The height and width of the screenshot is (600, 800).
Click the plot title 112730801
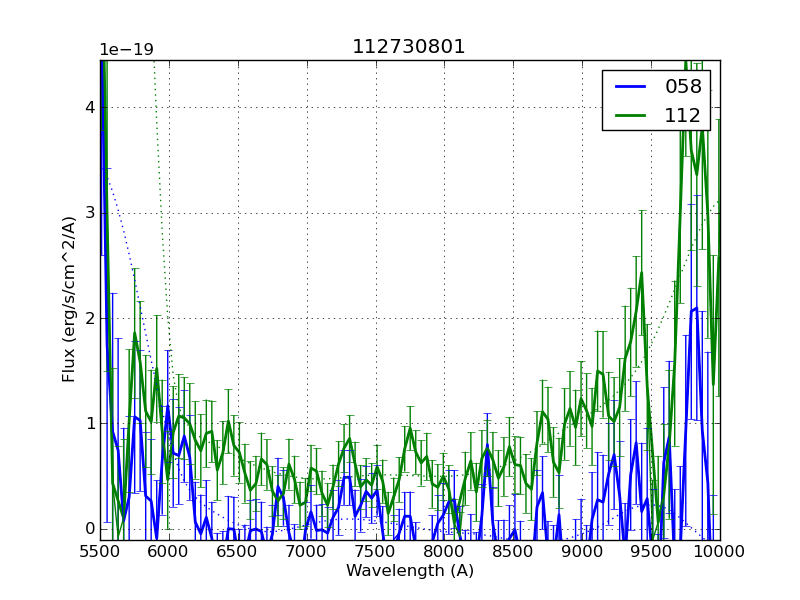[409, 47]
